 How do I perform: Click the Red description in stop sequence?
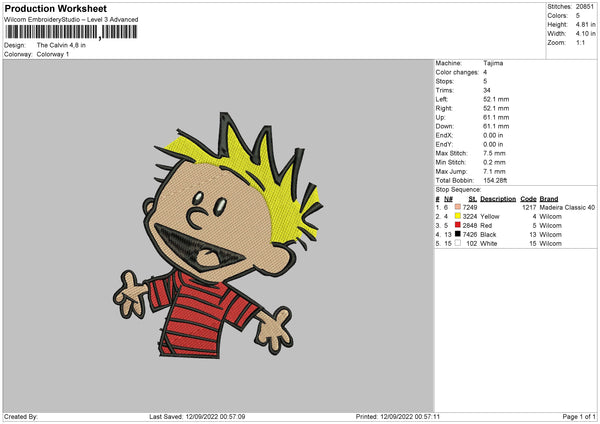point(486,226)
